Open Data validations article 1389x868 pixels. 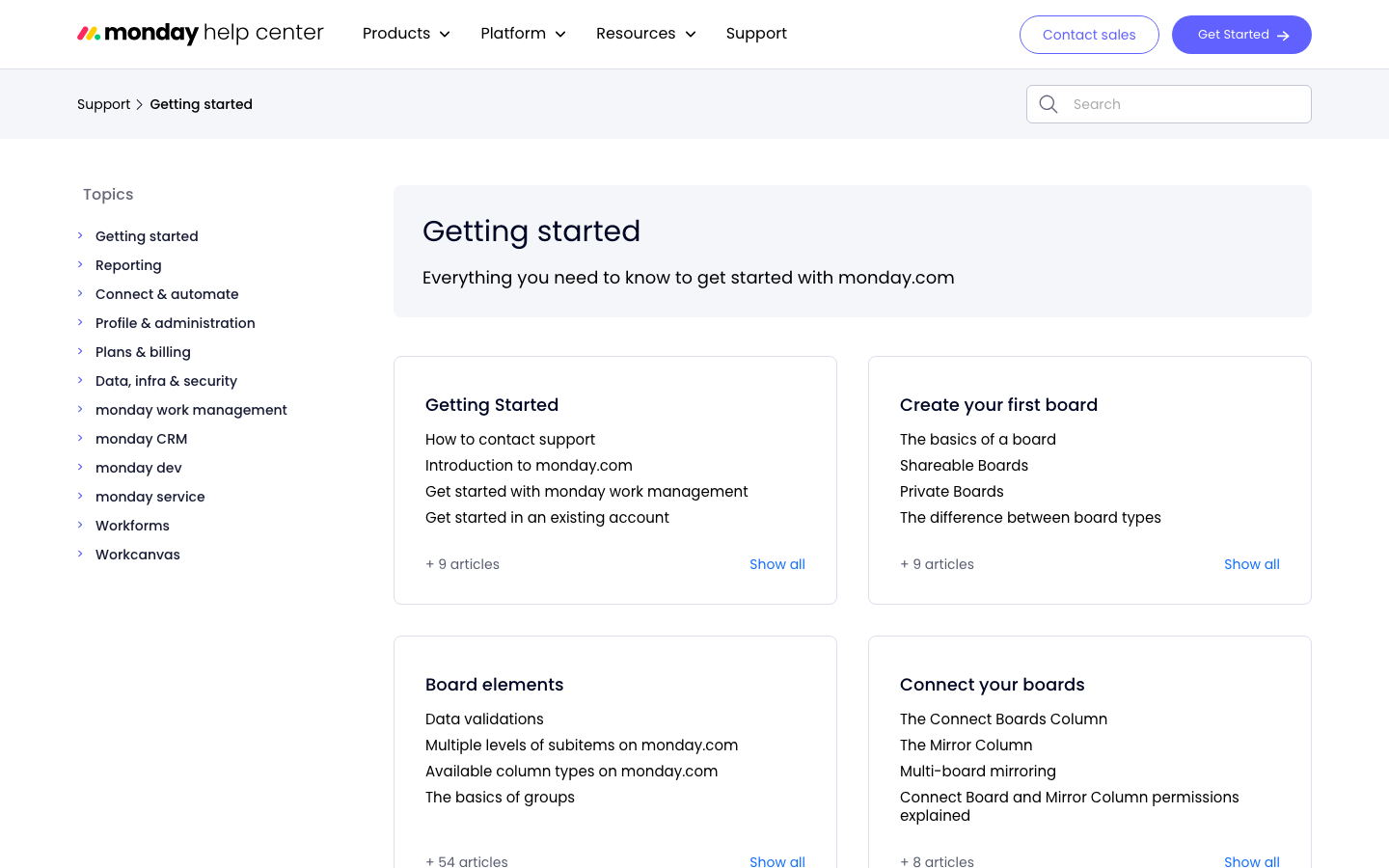[484, 719]
